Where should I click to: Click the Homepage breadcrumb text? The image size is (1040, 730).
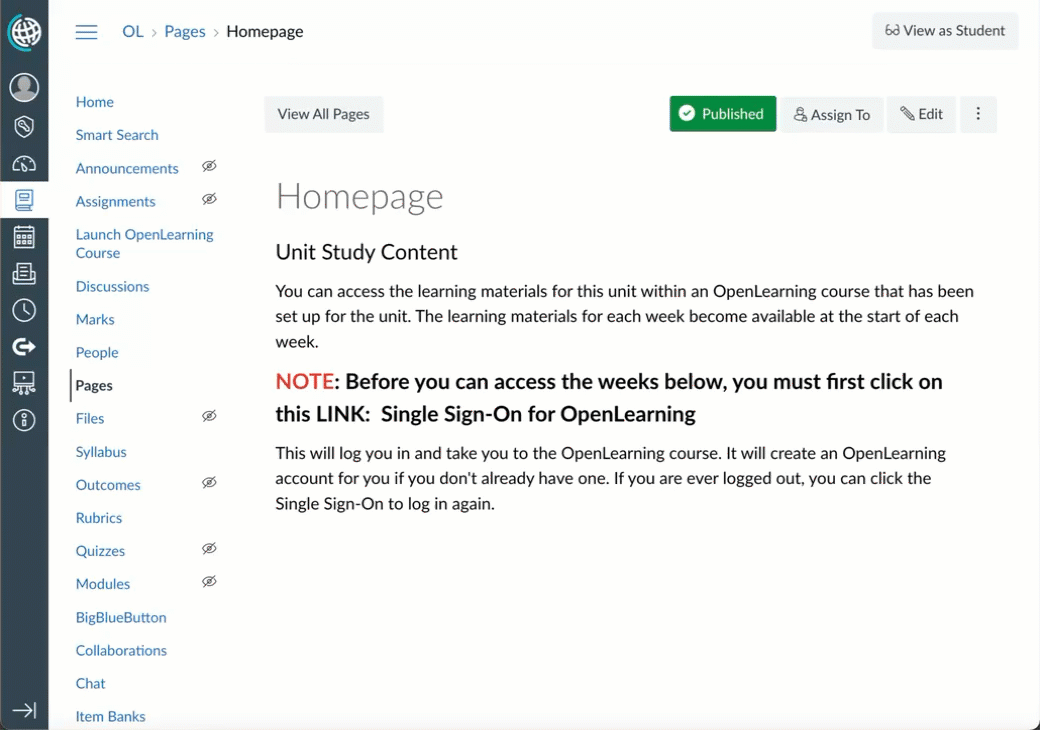[x=265, y=31]
